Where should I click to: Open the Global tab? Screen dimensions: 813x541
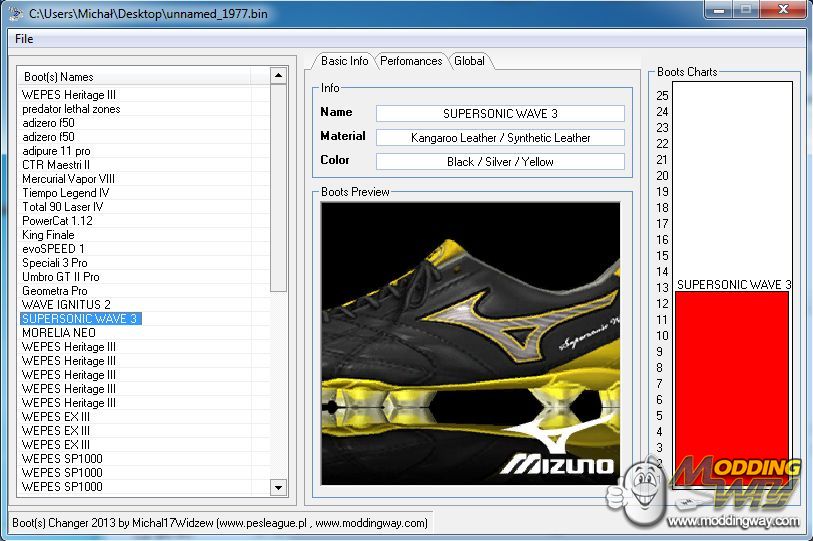tap(469, 61)
